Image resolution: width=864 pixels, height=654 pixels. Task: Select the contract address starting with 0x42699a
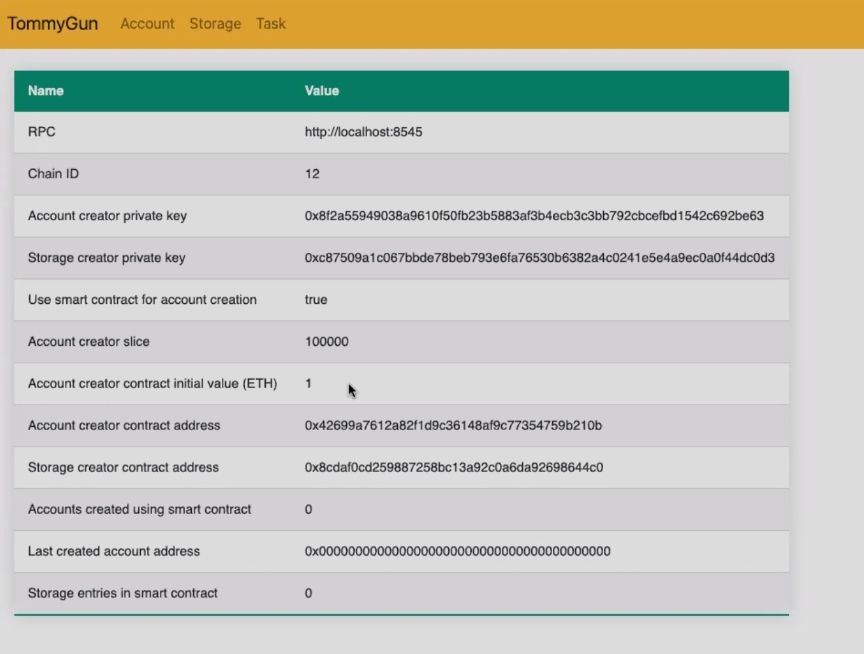(x=453, y=426)
